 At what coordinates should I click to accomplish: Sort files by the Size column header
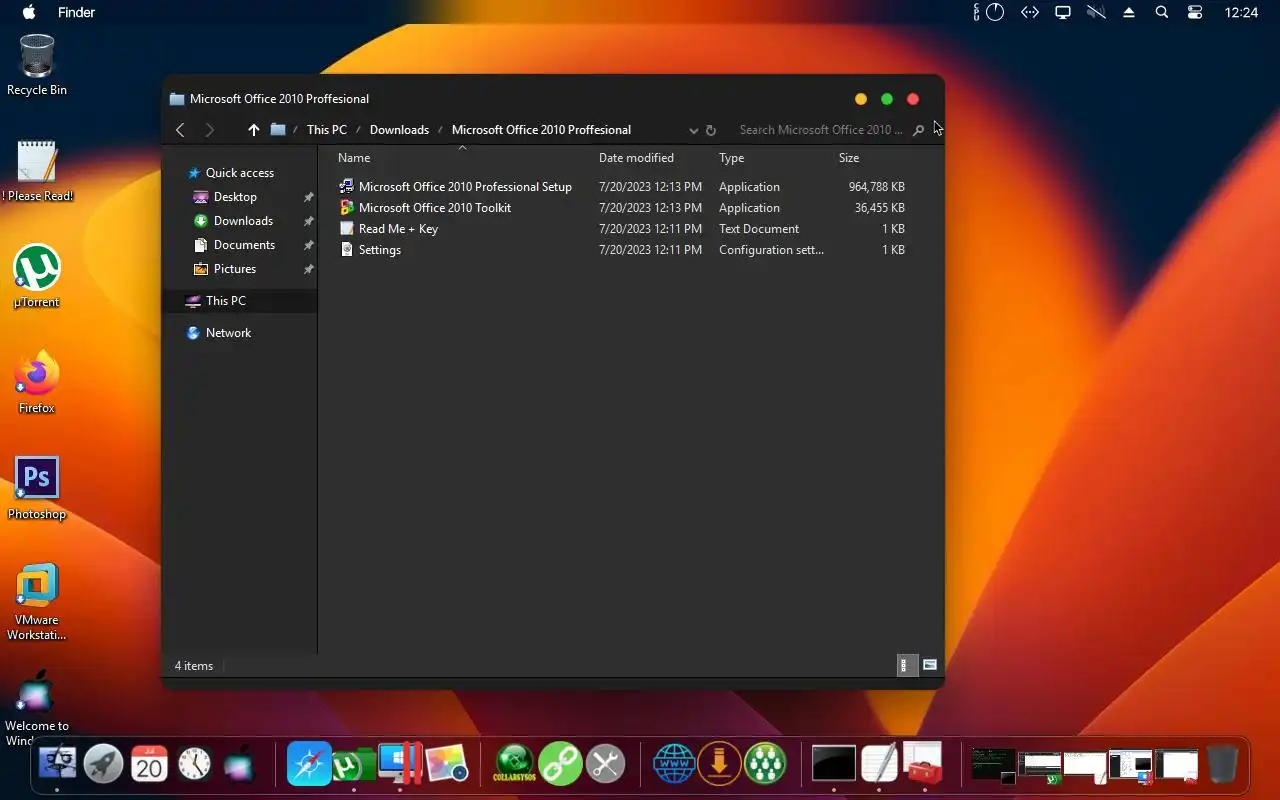(x=848, y=158)
